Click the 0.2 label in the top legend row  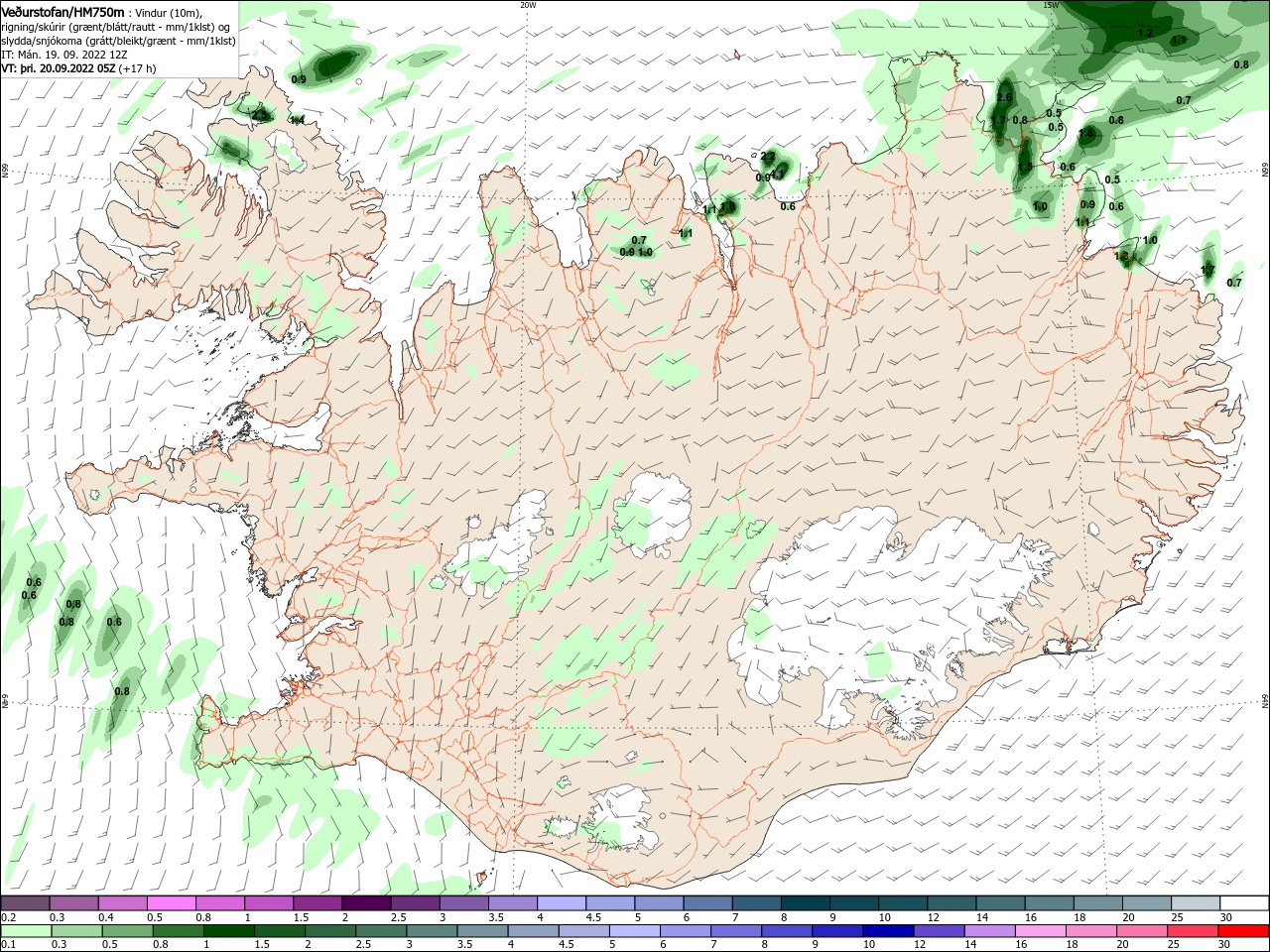point(8,917)
